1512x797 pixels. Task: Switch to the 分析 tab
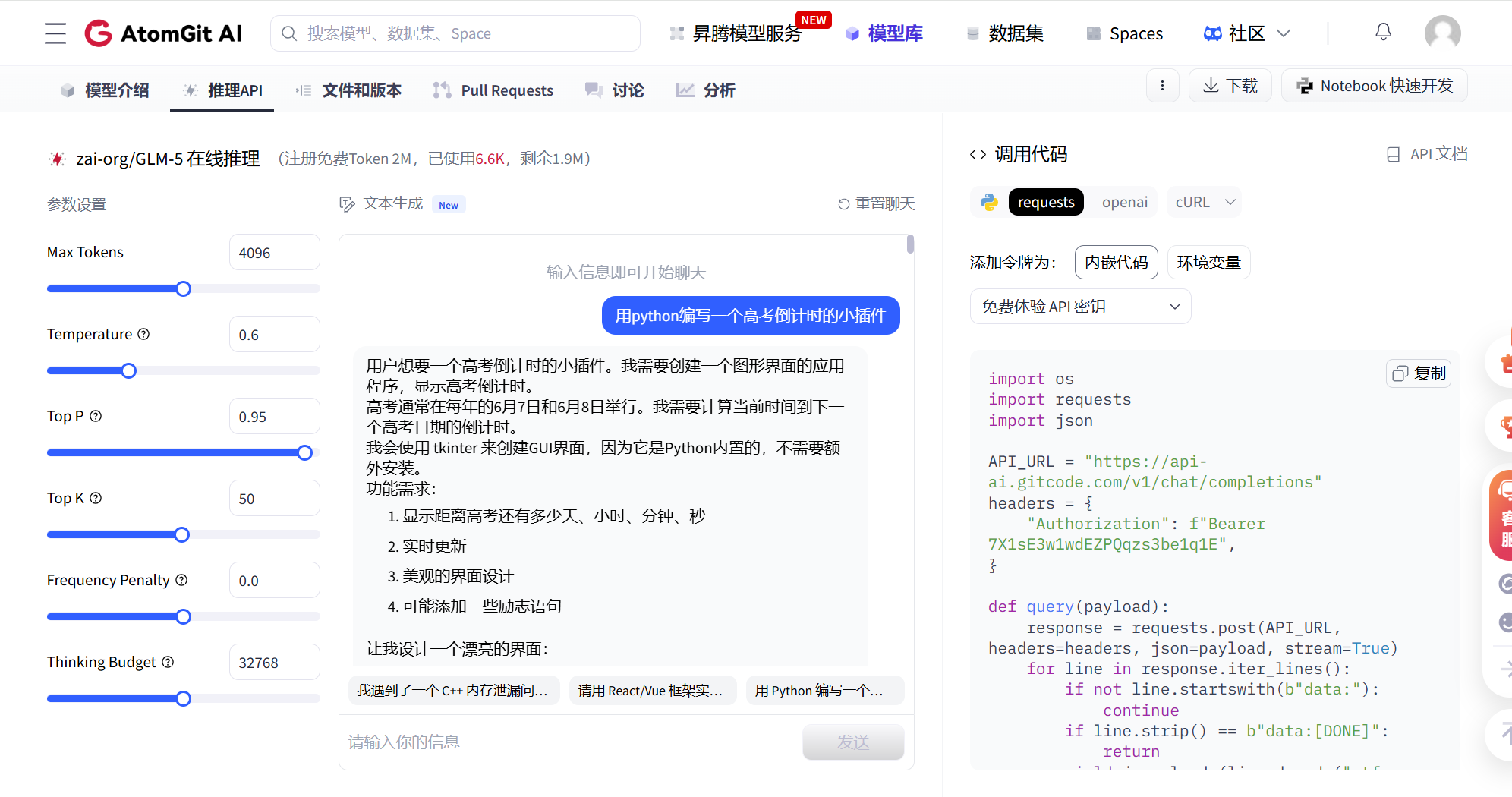coord(706,90)
